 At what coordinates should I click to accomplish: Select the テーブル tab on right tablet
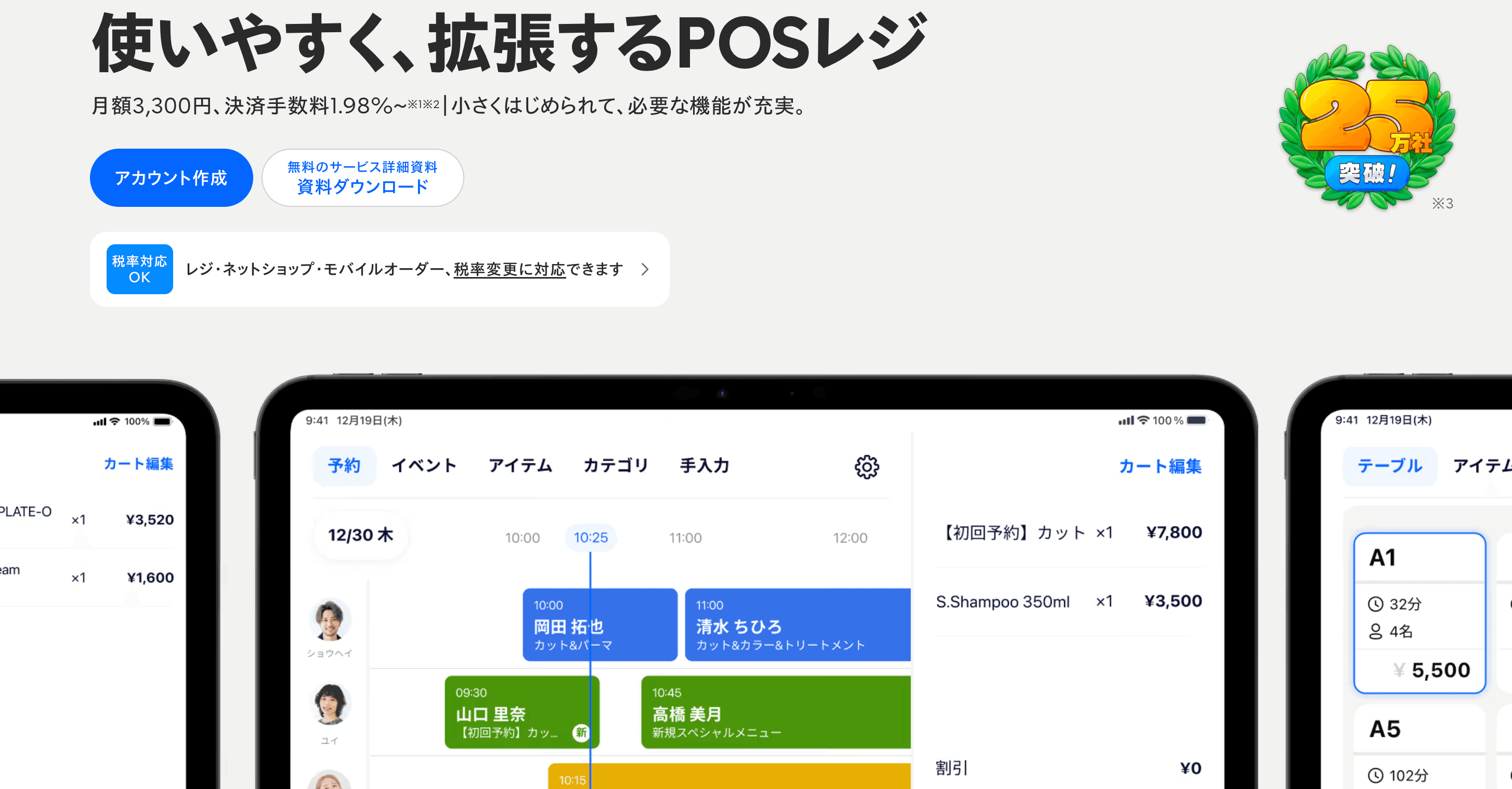(x=1390, y=466)
